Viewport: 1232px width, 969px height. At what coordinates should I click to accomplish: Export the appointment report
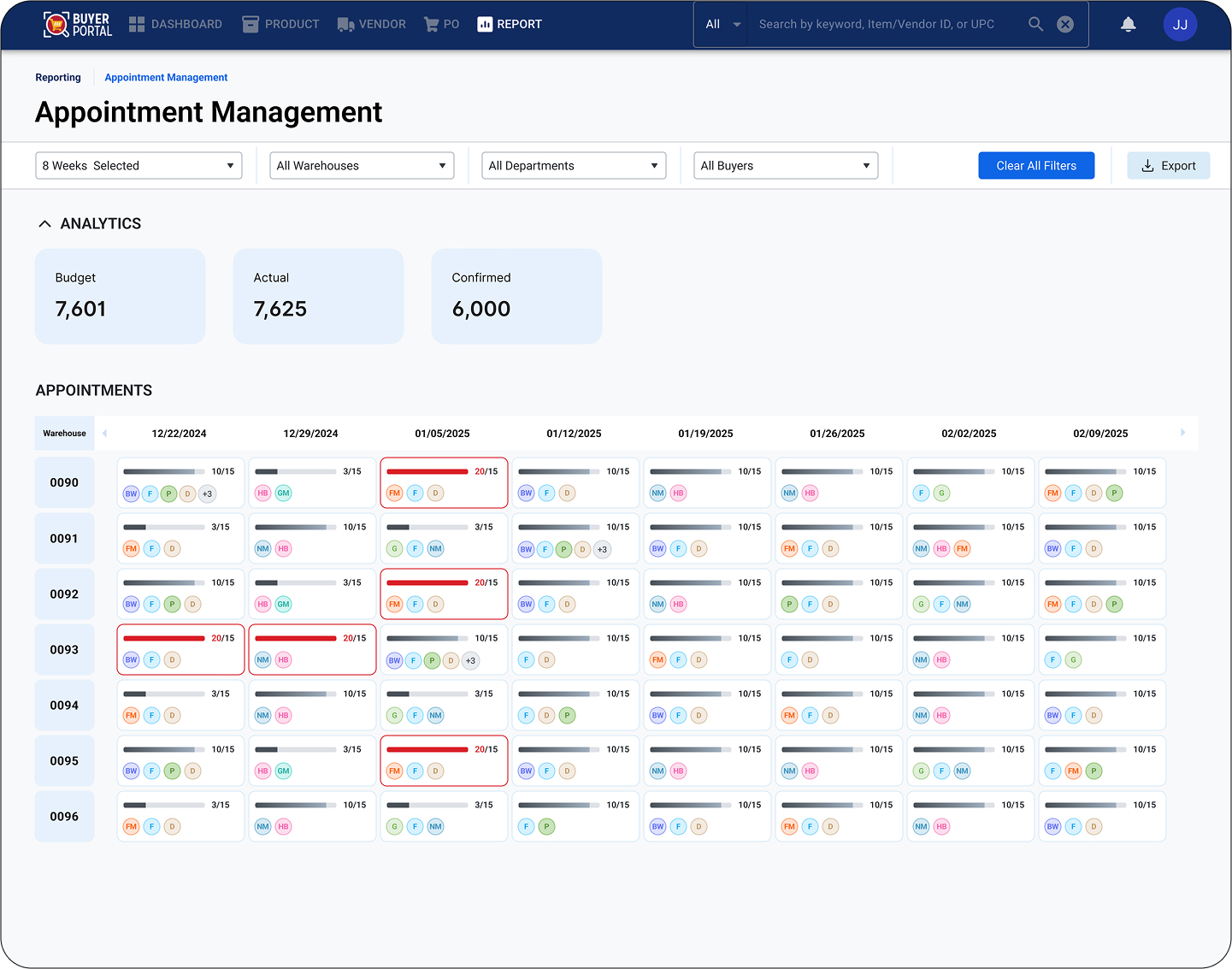point(1168,166)
